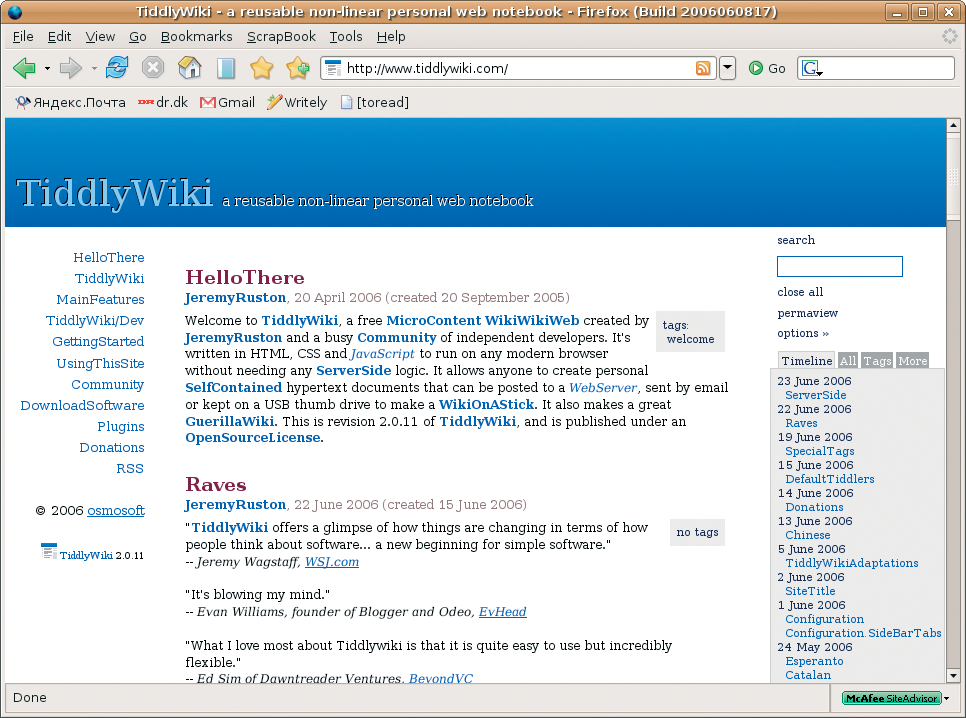Viewport: 966px width, 718px height.
Task: Open the Яндекс.Почта bookmark
Action: [70, 102]
